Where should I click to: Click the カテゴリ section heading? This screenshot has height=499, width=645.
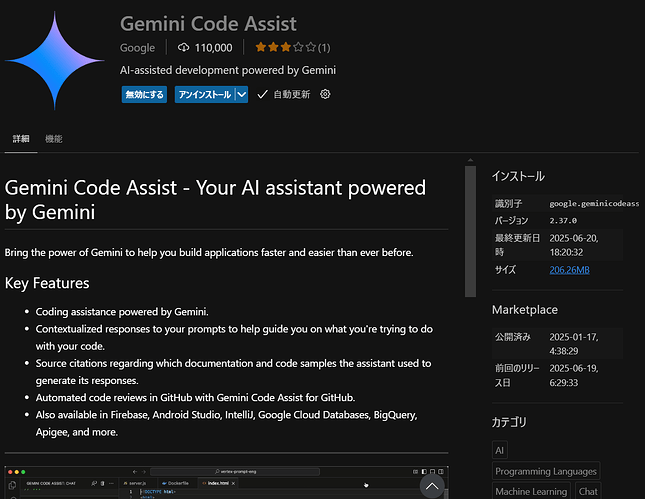tap(509, 422)
